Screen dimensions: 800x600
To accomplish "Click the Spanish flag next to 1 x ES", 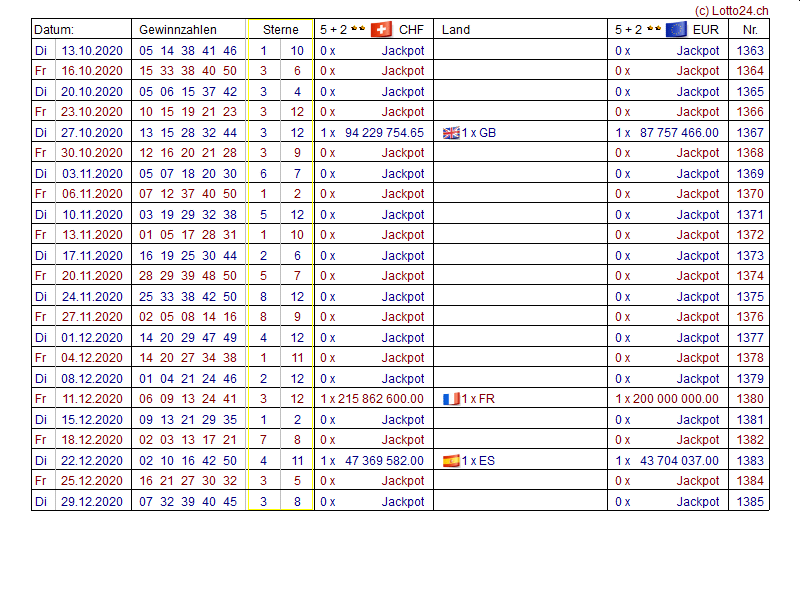I will click(451, 461).
